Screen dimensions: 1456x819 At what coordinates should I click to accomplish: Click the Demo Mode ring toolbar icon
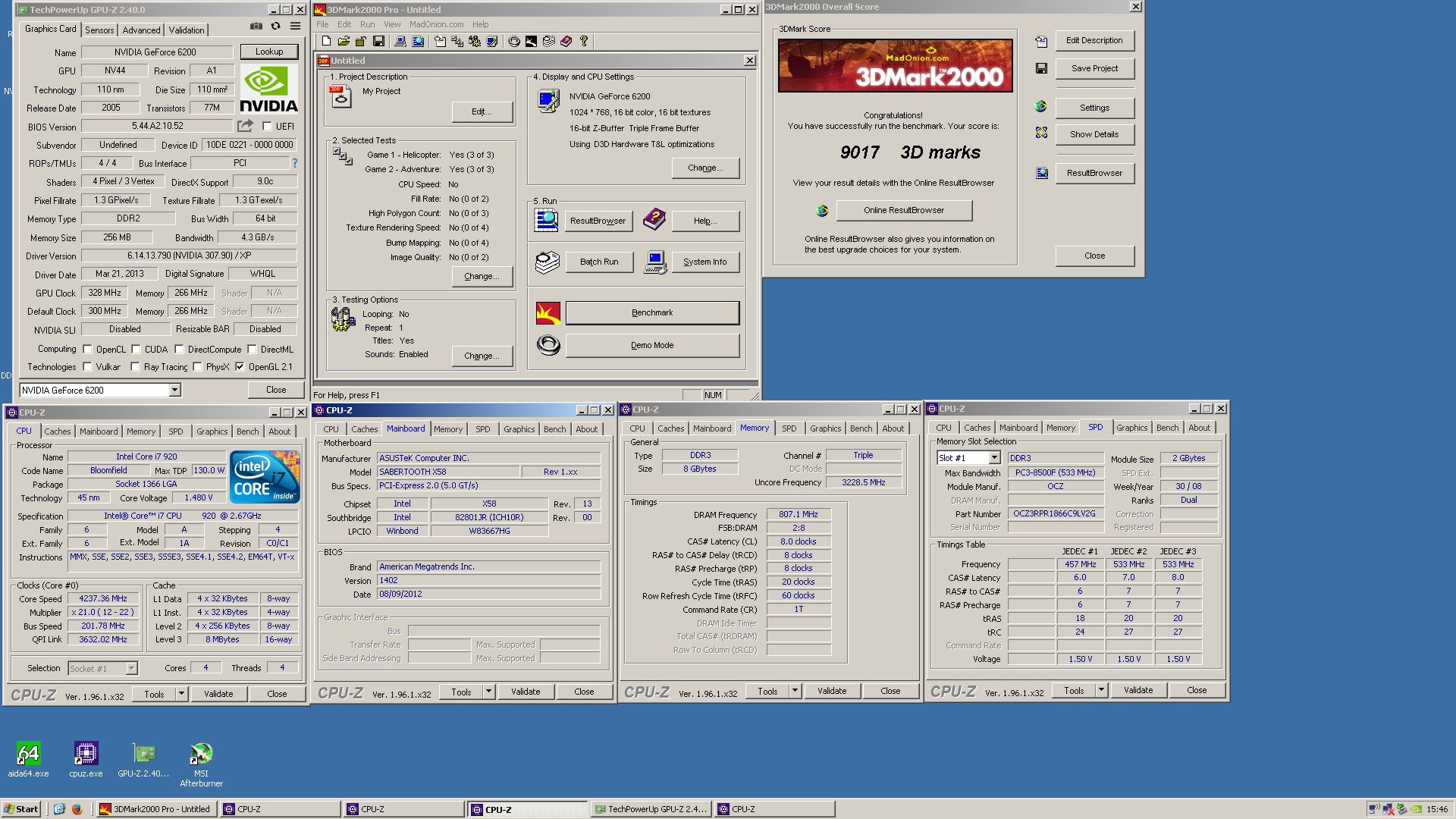(x=513, y=42)
